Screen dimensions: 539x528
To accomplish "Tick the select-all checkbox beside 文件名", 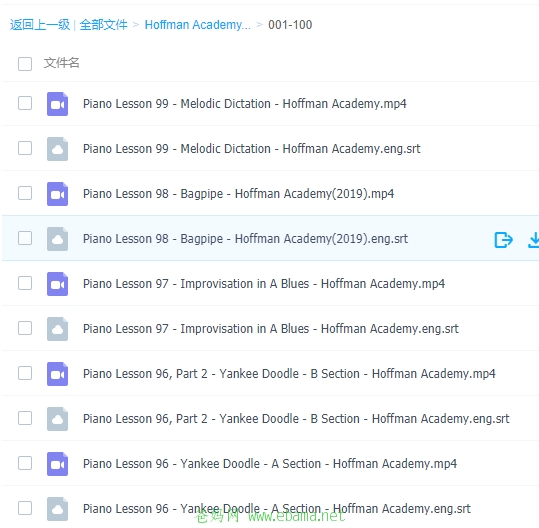I will tap(25, 64).
